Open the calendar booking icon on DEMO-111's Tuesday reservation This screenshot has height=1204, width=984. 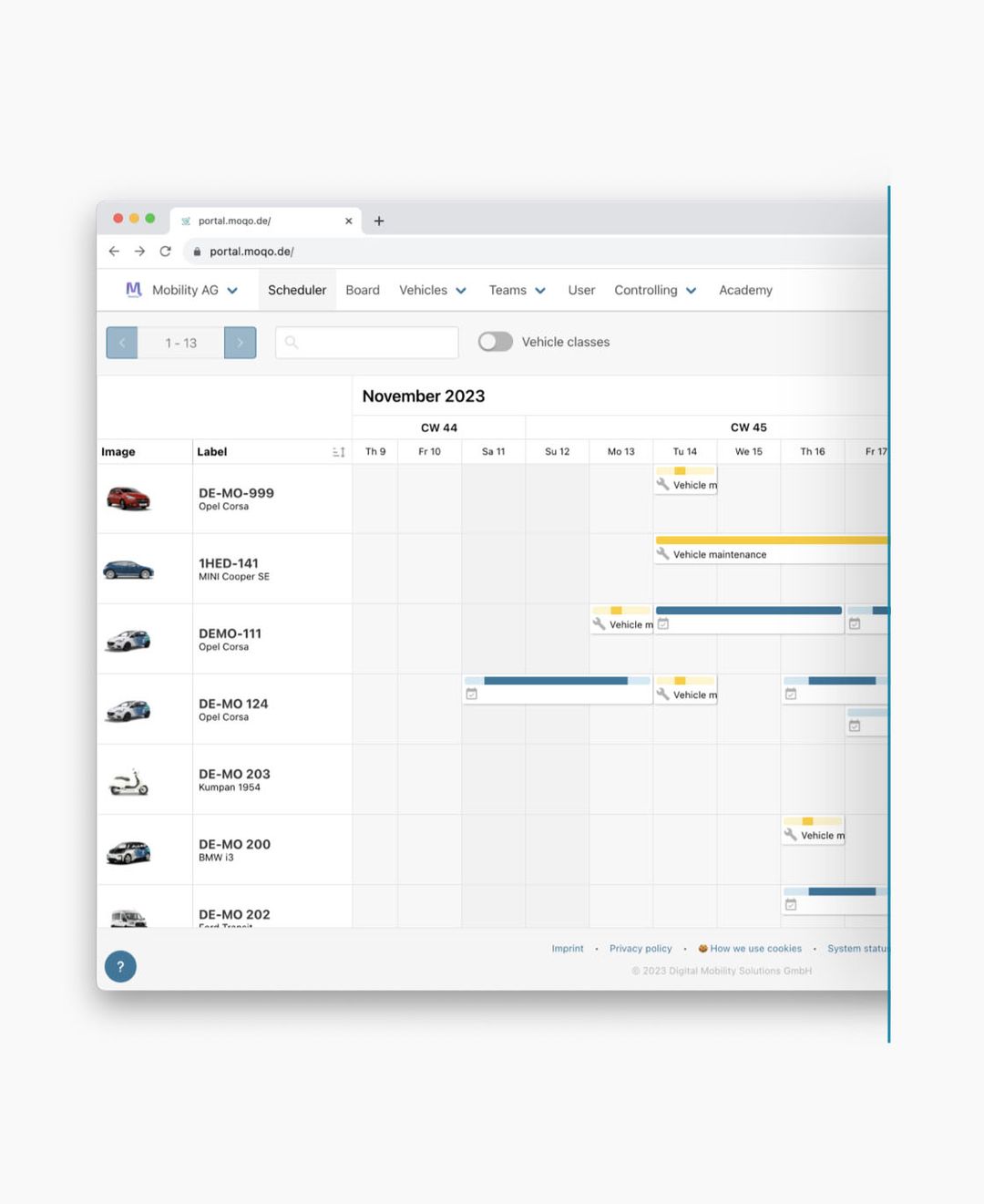click(x=663, y=623)
